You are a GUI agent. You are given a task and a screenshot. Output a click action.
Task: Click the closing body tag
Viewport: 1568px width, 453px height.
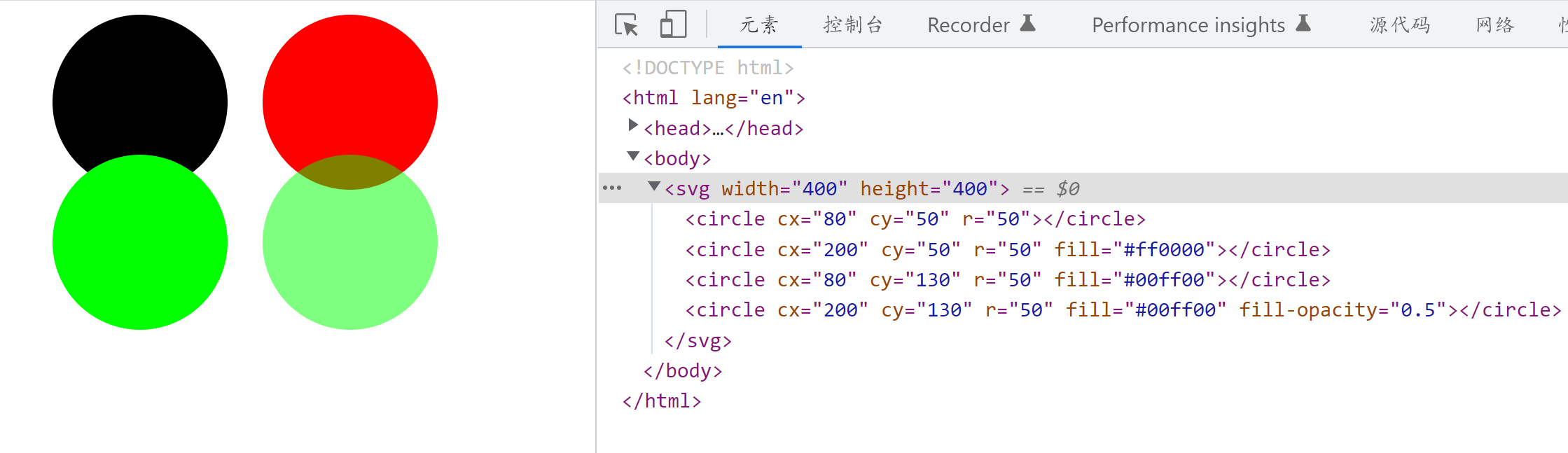683,371
